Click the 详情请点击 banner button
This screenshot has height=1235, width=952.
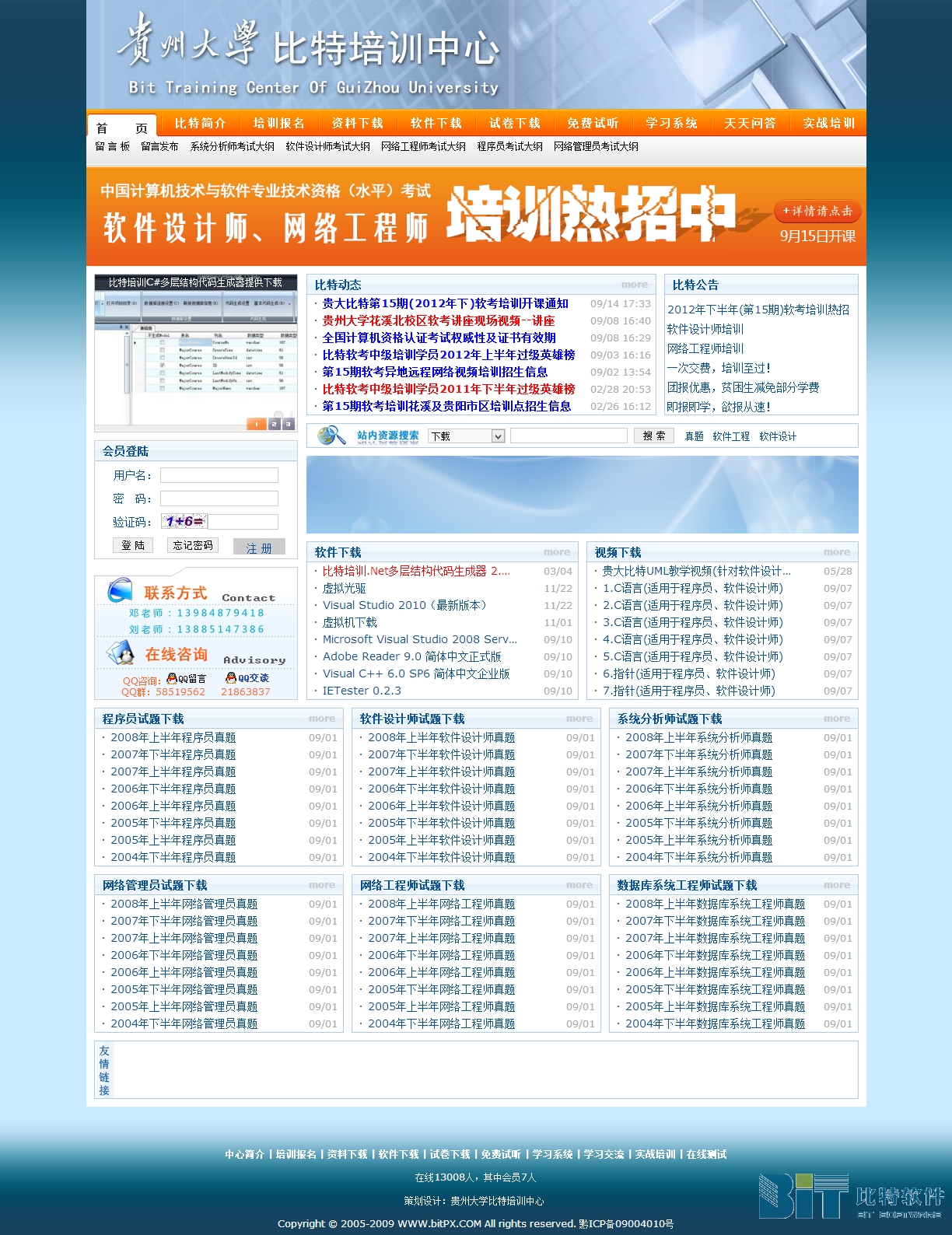pos(817,211)
